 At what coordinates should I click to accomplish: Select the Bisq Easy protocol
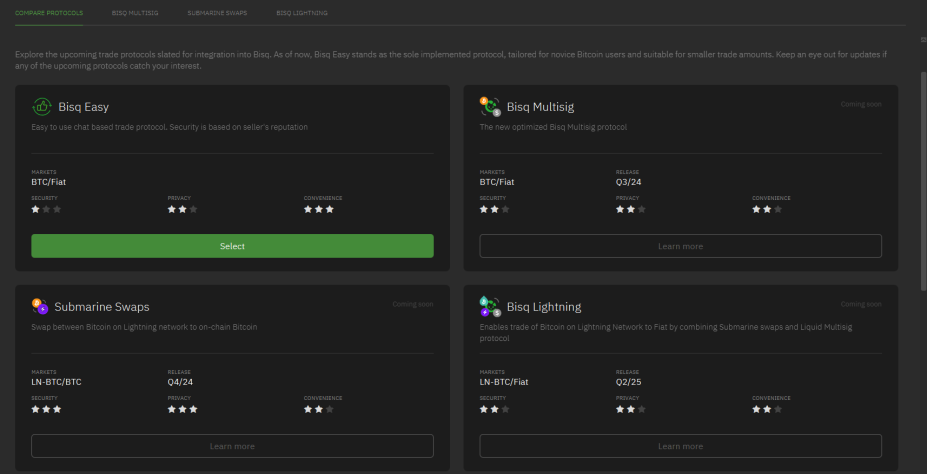[232, 246]
